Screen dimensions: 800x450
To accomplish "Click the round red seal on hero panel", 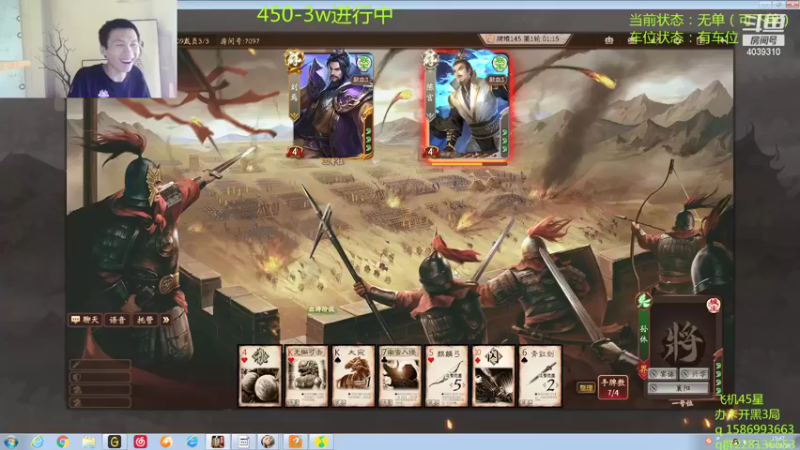I will (713, 305).
